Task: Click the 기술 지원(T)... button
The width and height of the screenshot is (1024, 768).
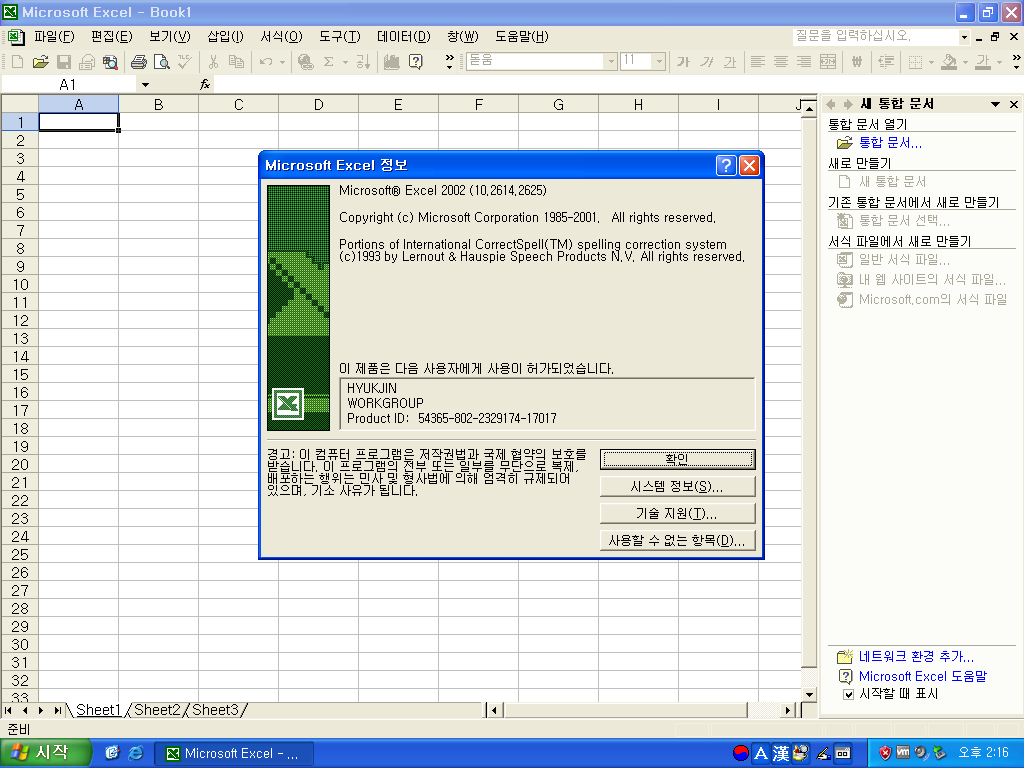Action: coord(677,513)
